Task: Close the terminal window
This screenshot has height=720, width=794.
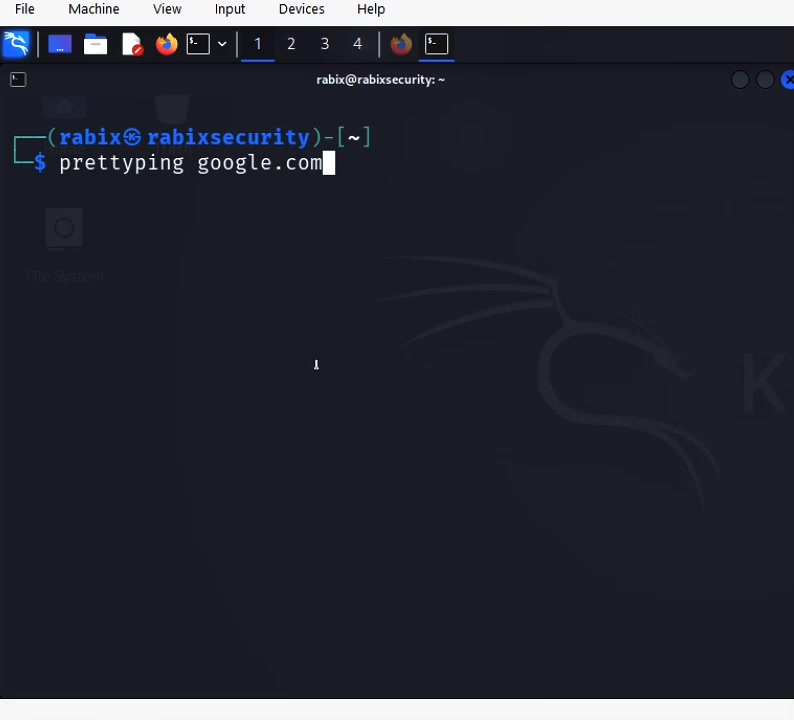Action: [788, 79]
